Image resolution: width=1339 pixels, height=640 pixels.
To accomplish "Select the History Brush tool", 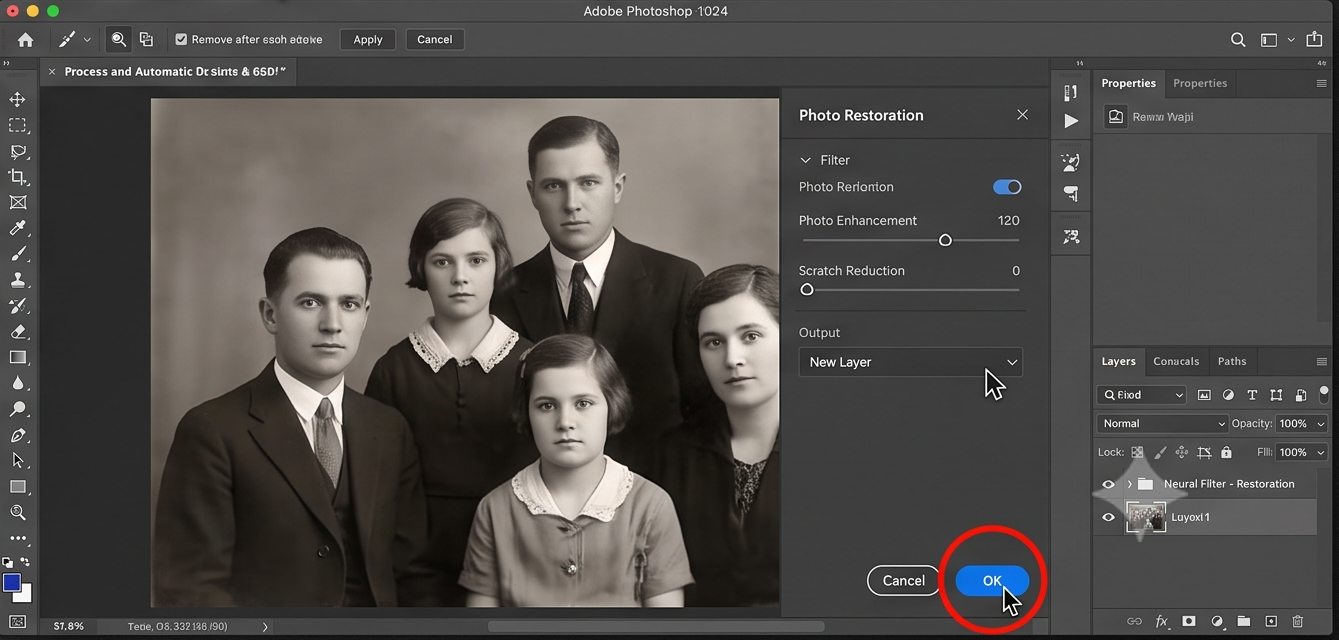I will 18,306.
